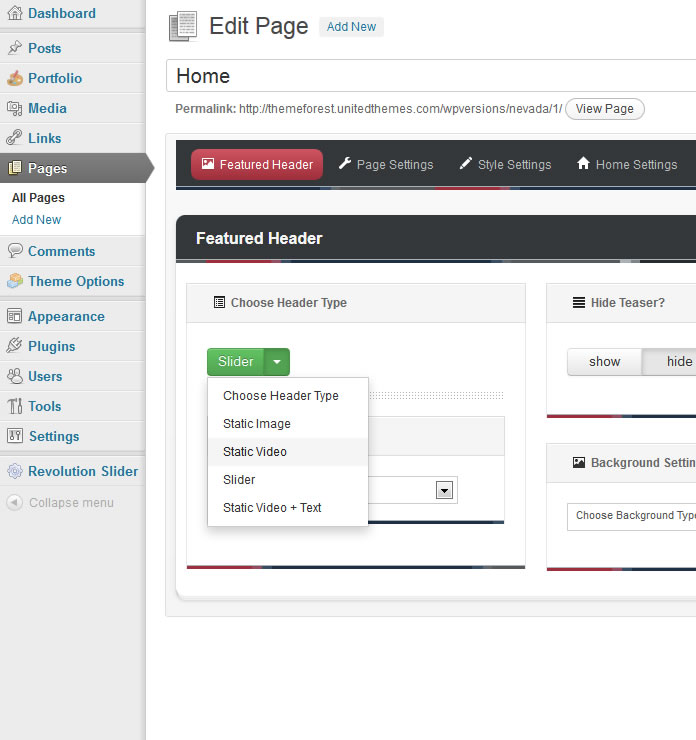Click the Dashboard home icon
Screen dimensions: 696x740
(x=14, y=14)
